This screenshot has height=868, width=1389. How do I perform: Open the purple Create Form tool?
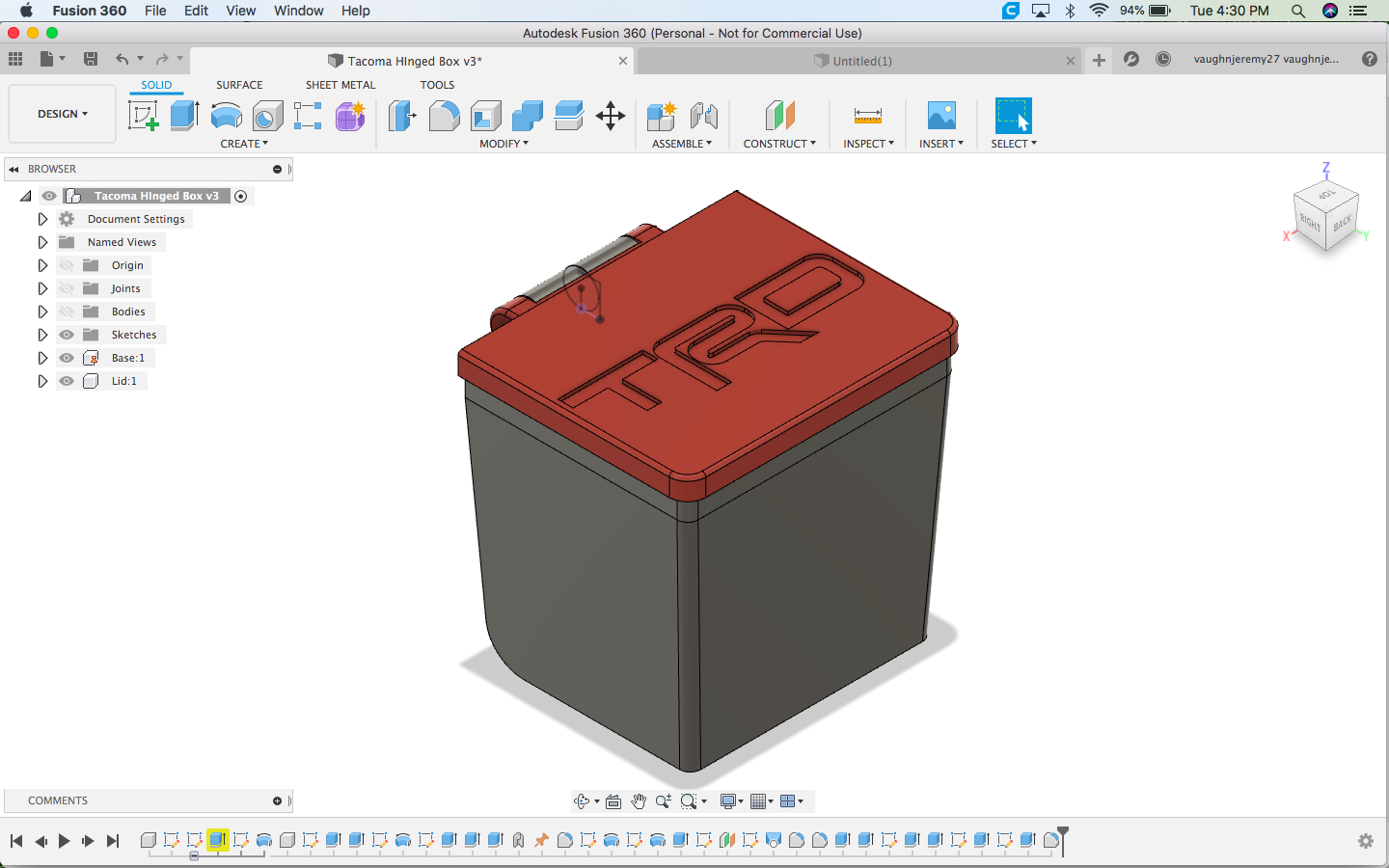pyautogui.click(x=350, y=117)
